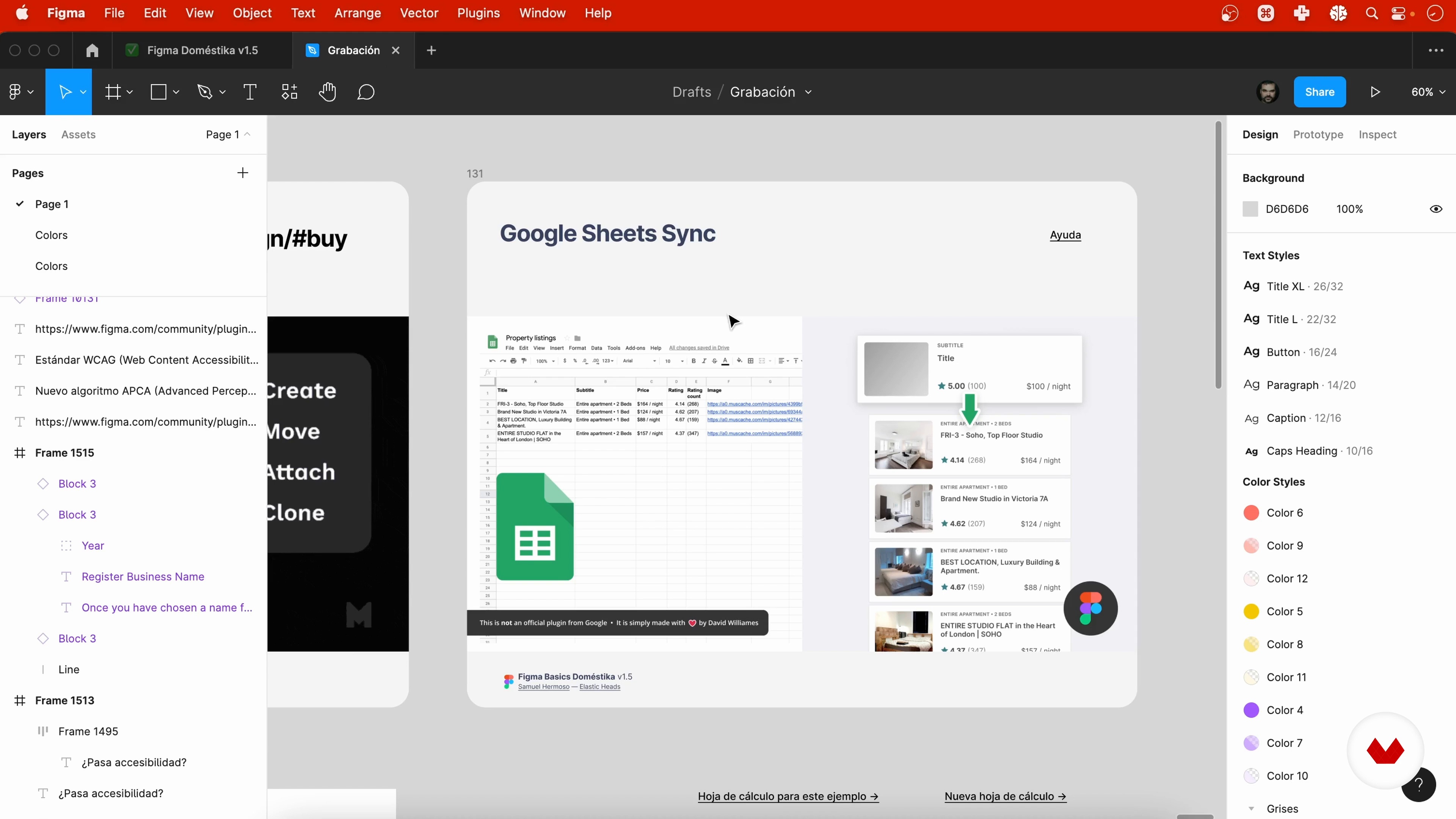The image size is (1456, 819).
Task: Click the Share button
Action: (1320, 91)
